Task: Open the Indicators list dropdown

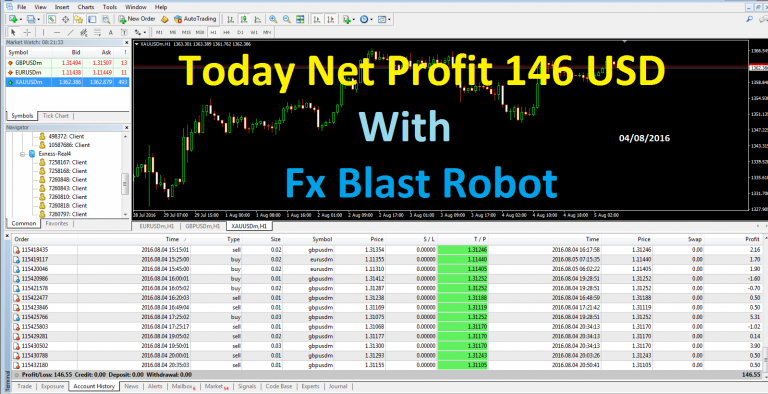Action: coord(349,19)
